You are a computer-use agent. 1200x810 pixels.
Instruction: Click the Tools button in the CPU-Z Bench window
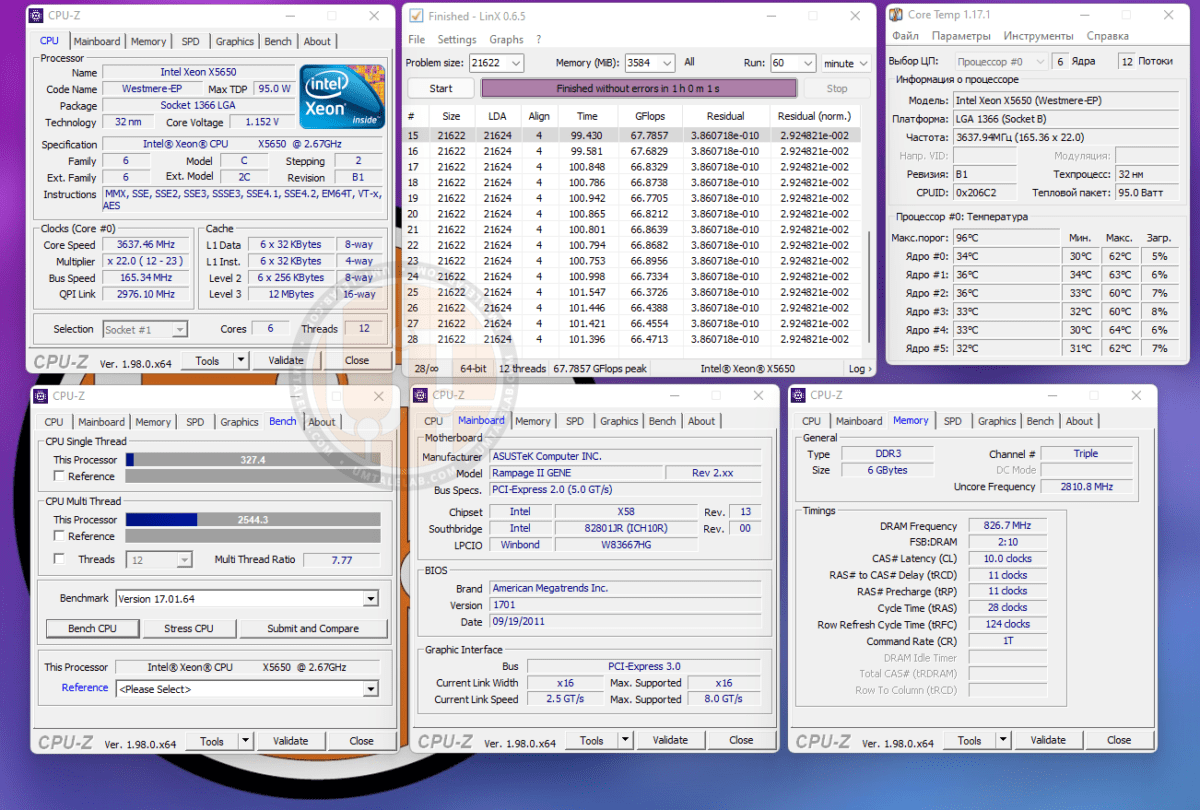[211, 741]
